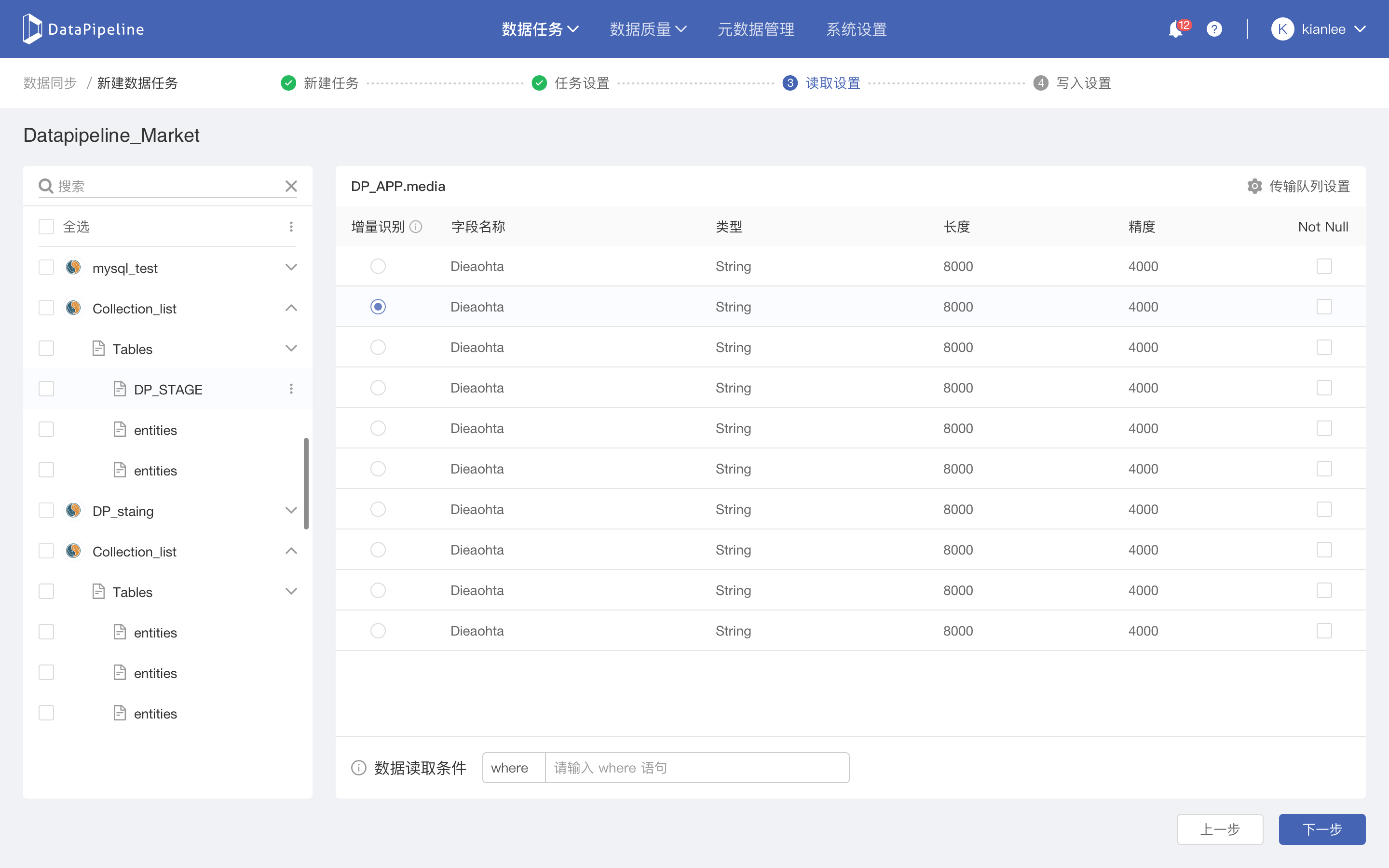Open the three-dot menu next to 全选
The image size is (1389, 868).
(291, 227)
